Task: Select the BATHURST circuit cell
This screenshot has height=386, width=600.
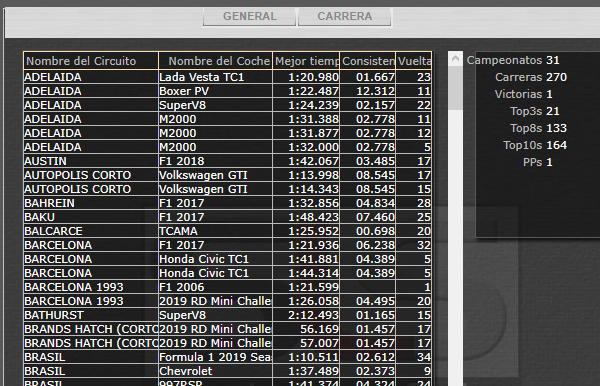Action: tap(91, 315)
